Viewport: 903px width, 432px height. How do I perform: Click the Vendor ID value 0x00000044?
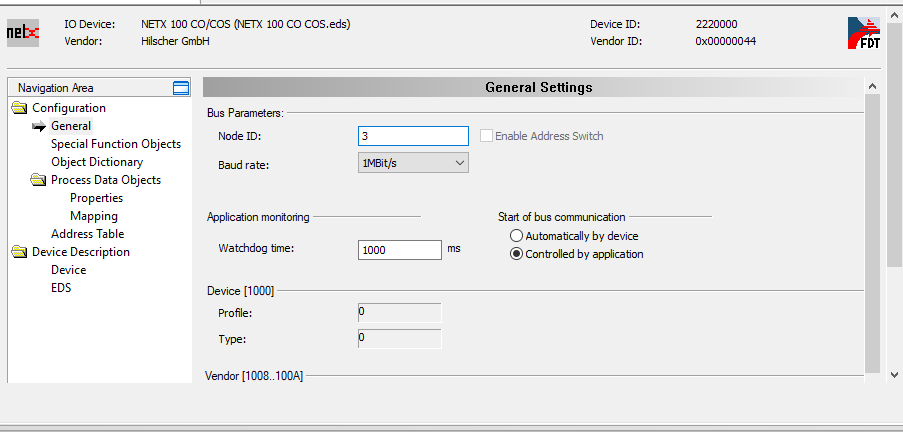coord(726,41)
